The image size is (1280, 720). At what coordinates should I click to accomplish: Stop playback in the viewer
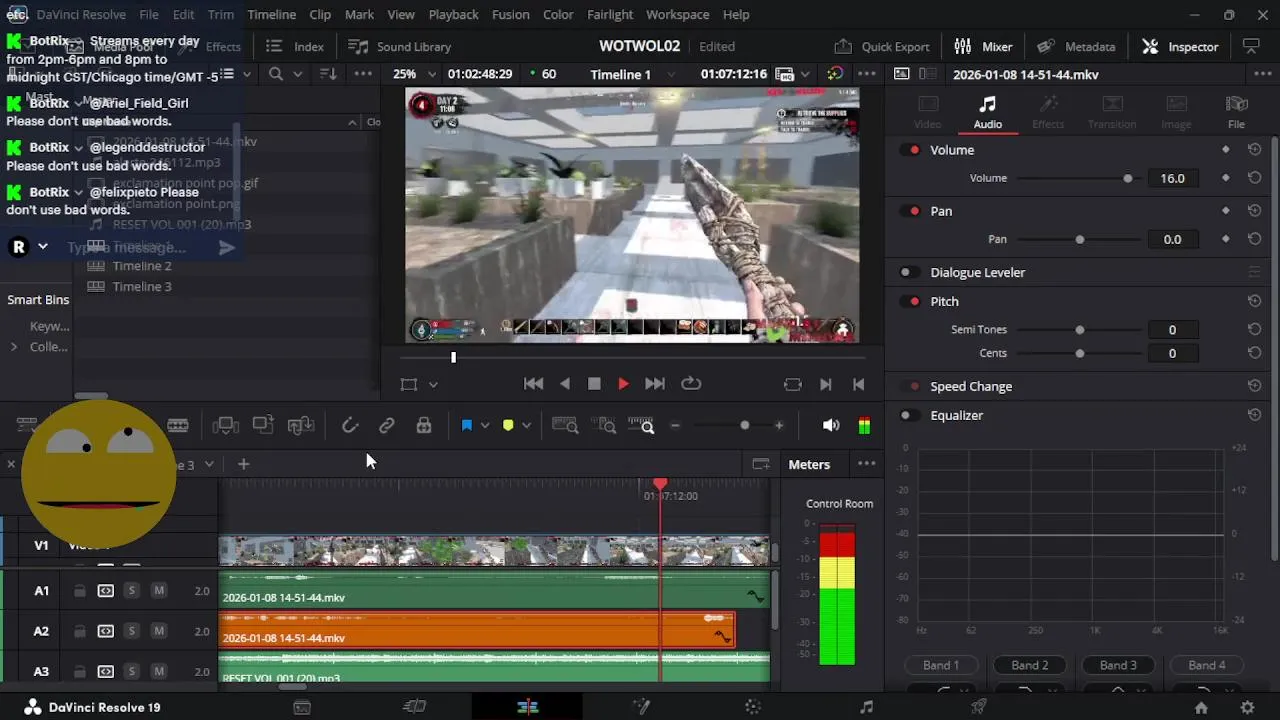click(x=594, y=384)
